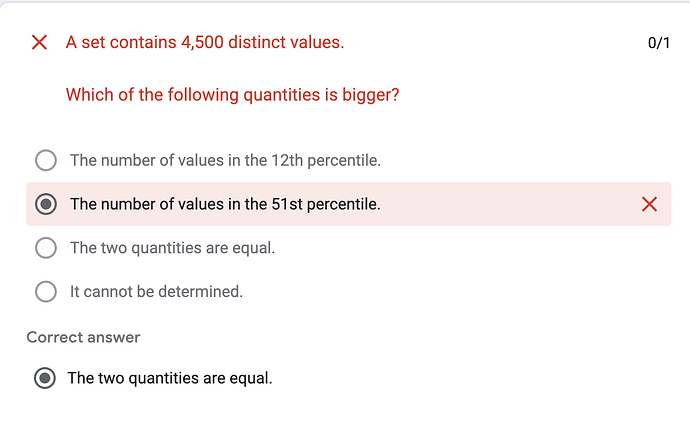Select the 51st percentile radio button
This screenshot has height=429, width=690.
click(45, 204)
